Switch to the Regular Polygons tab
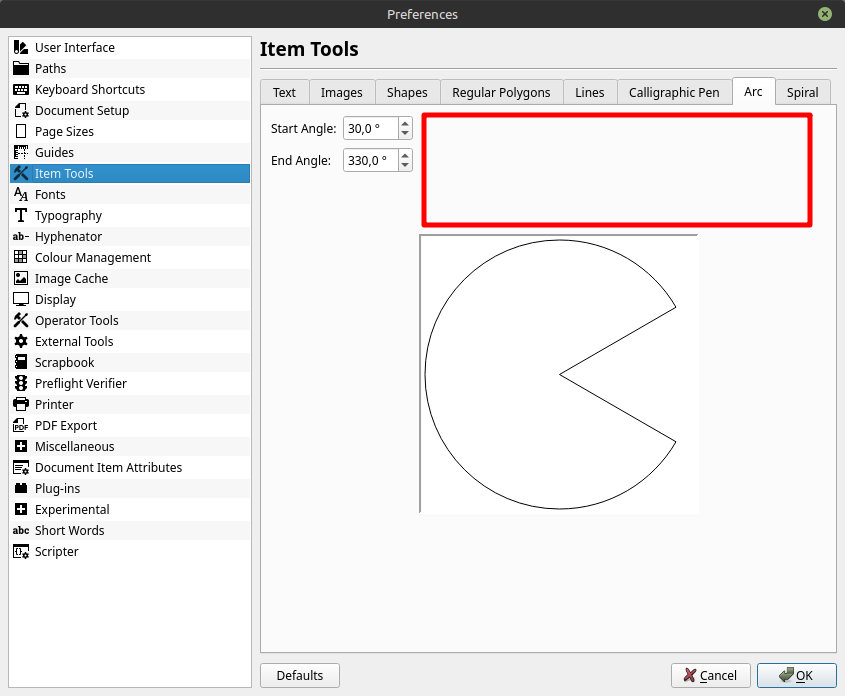845x696 pixels. pos(501,92)
